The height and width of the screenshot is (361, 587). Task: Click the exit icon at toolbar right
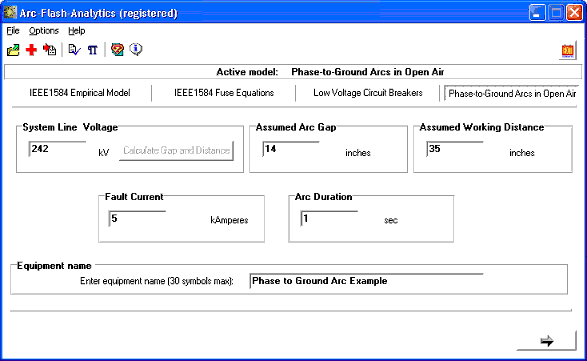[567, 51]
